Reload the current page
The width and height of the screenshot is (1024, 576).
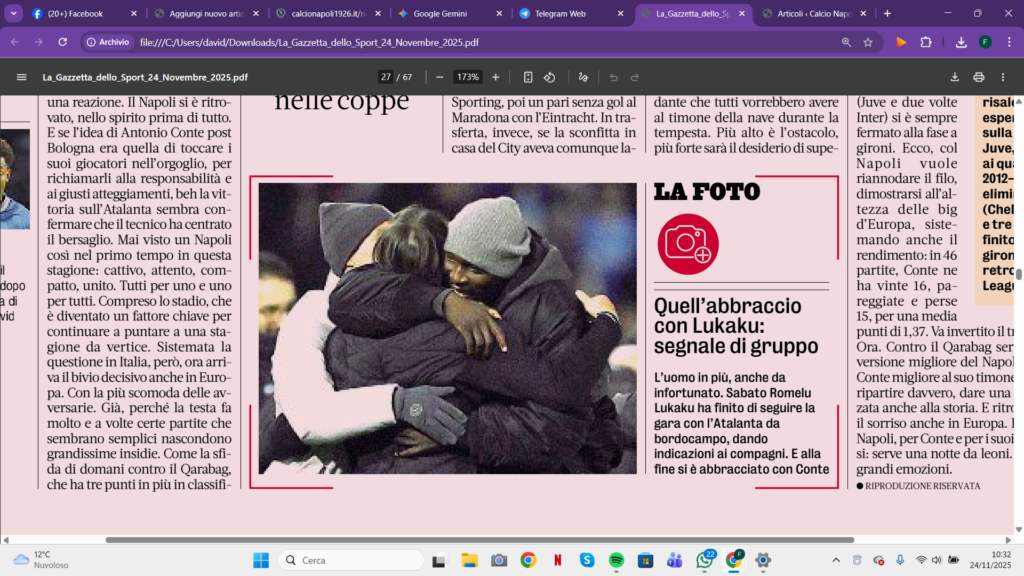[63, 42]
